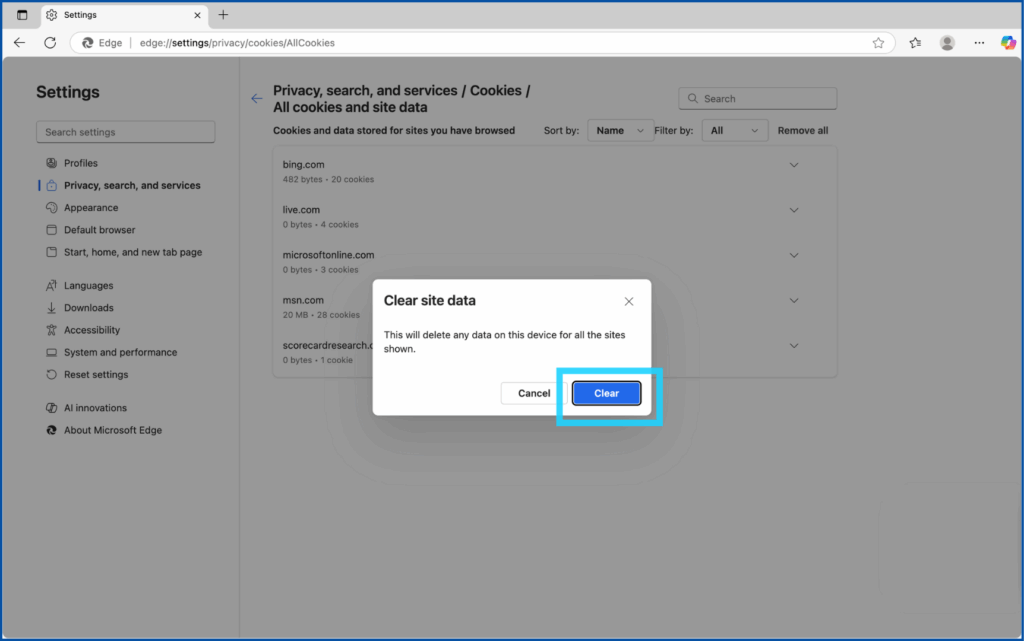Click the tab actions menu icon
This screenshot has width=1024, height=641.
coord(22,15)
